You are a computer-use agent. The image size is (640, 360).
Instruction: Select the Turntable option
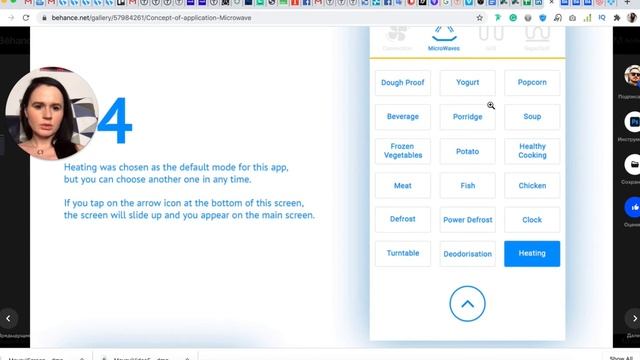click(x=403, y=253)
